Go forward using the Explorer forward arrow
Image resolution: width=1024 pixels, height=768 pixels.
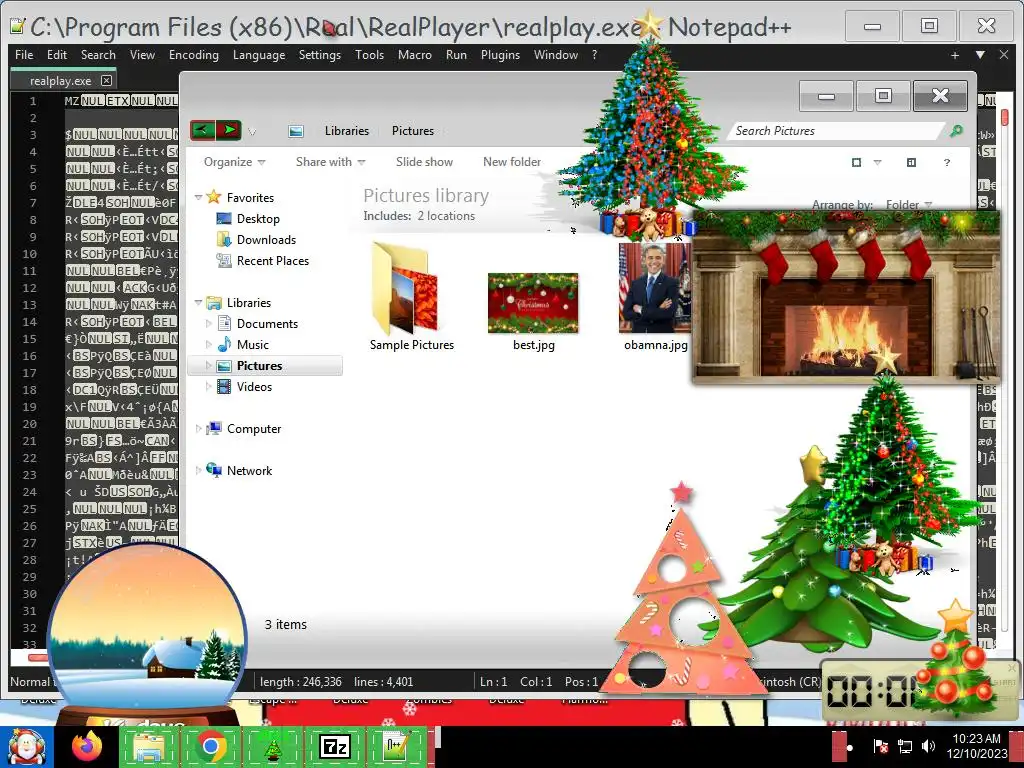pos(229,130)
